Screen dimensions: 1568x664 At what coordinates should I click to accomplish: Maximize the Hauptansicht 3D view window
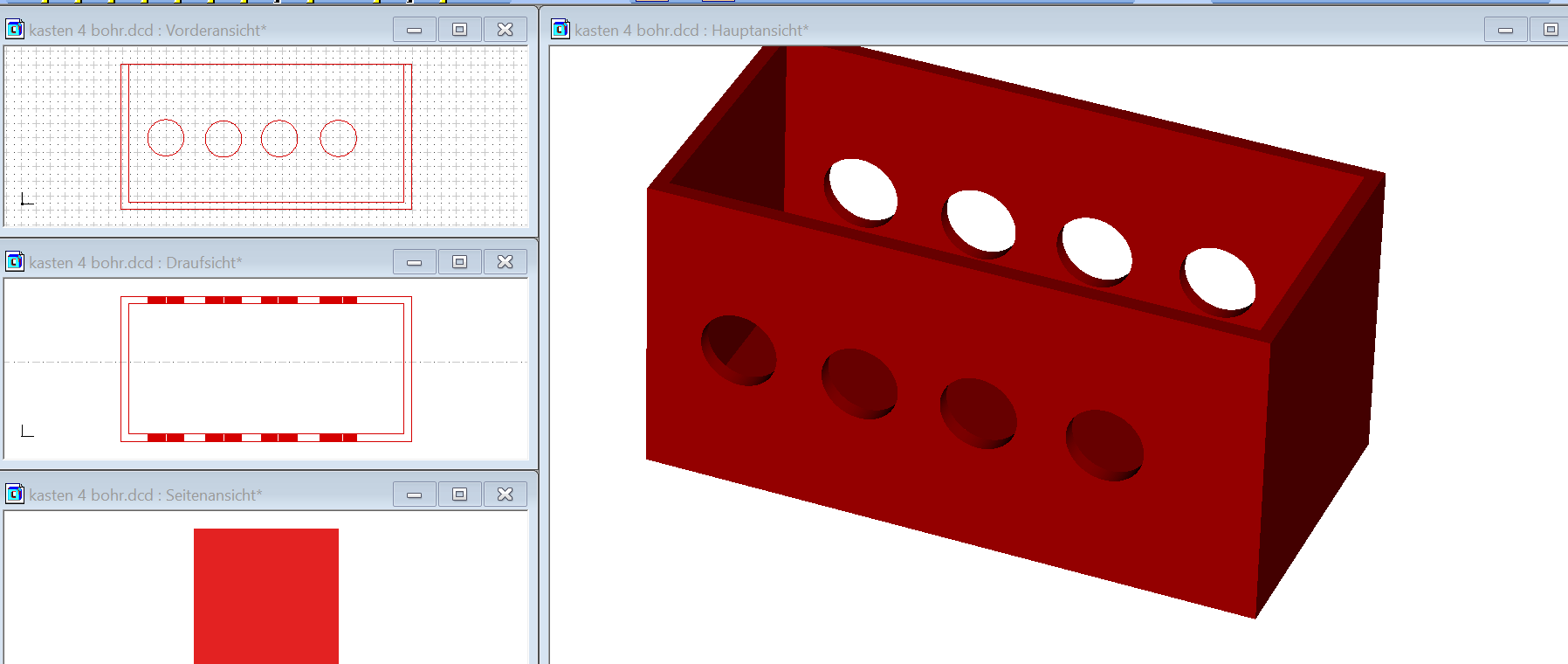point(1551,30)
